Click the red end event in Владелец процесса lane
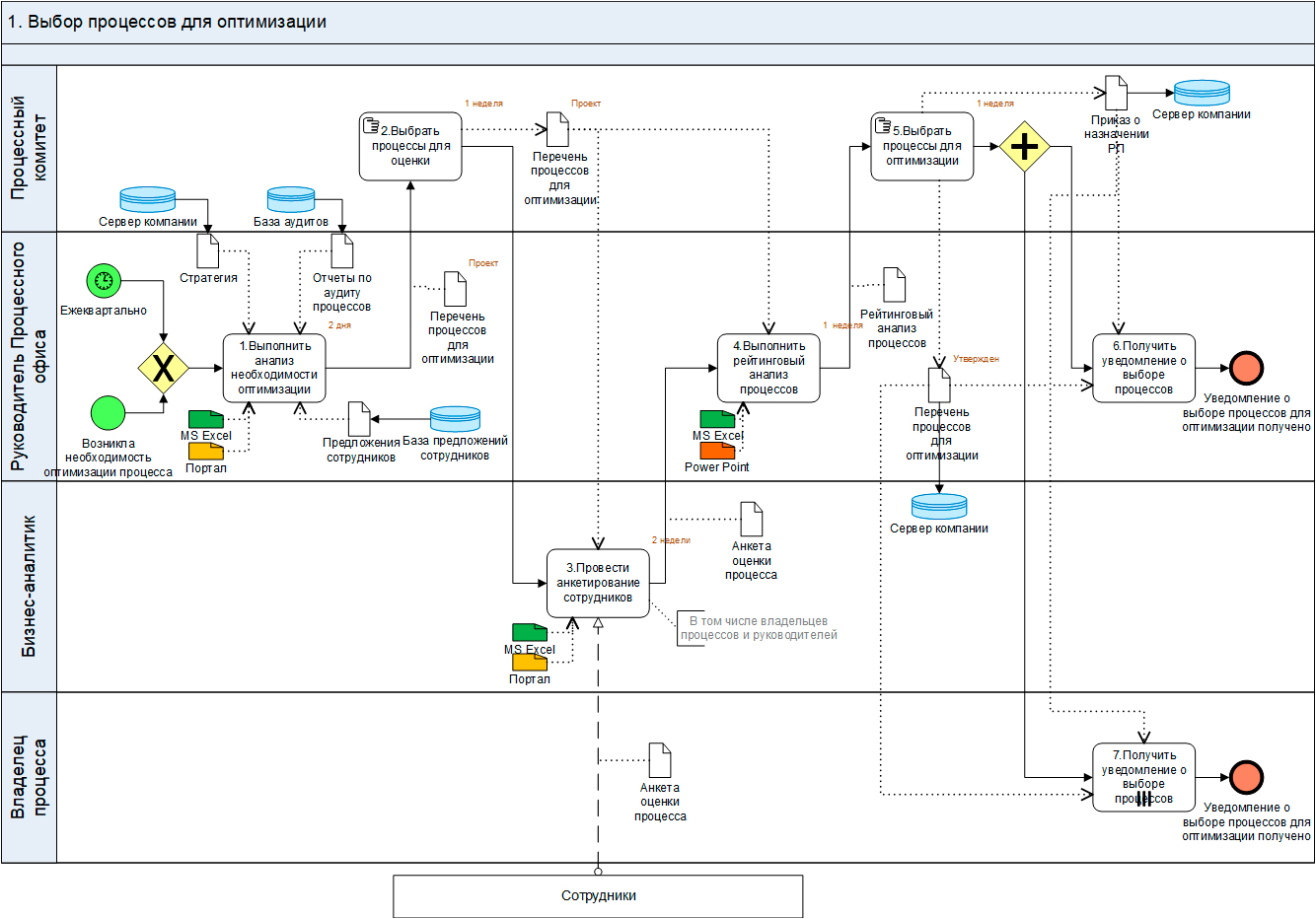The image size is (1316, 919). (1246, 777)
